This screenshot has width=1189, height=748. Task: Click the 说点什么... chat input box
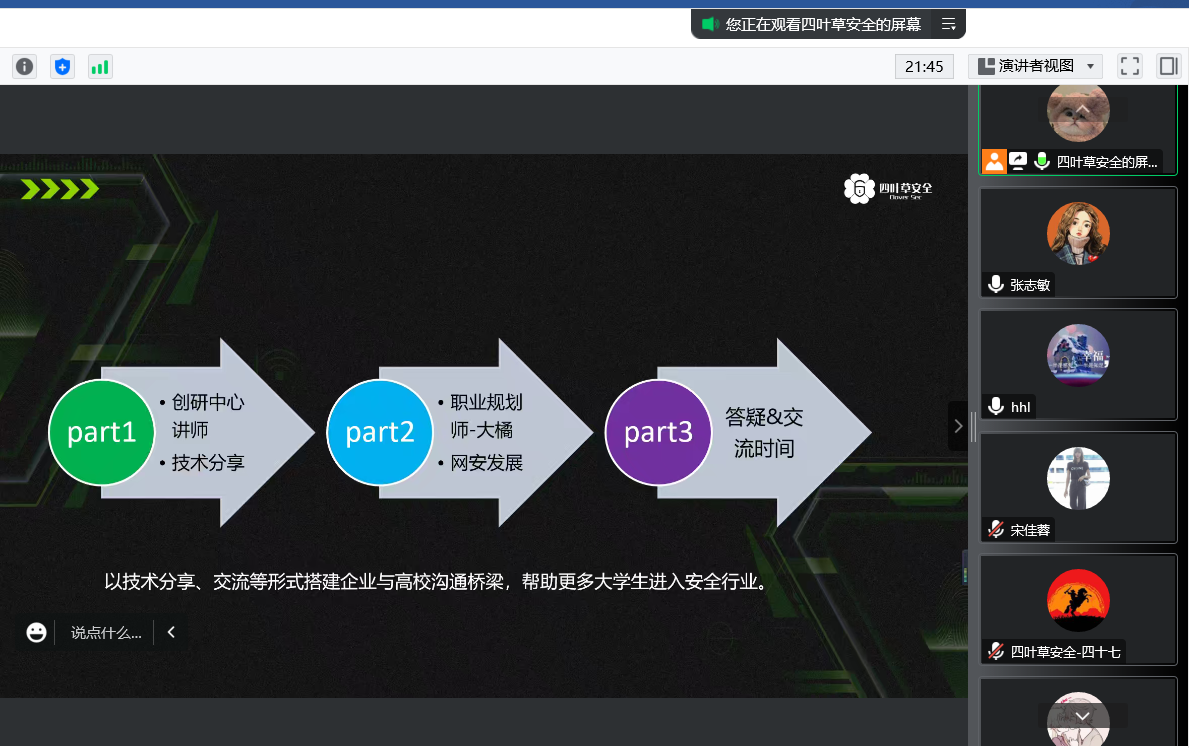pyautogui.click(x=106, y=632)
